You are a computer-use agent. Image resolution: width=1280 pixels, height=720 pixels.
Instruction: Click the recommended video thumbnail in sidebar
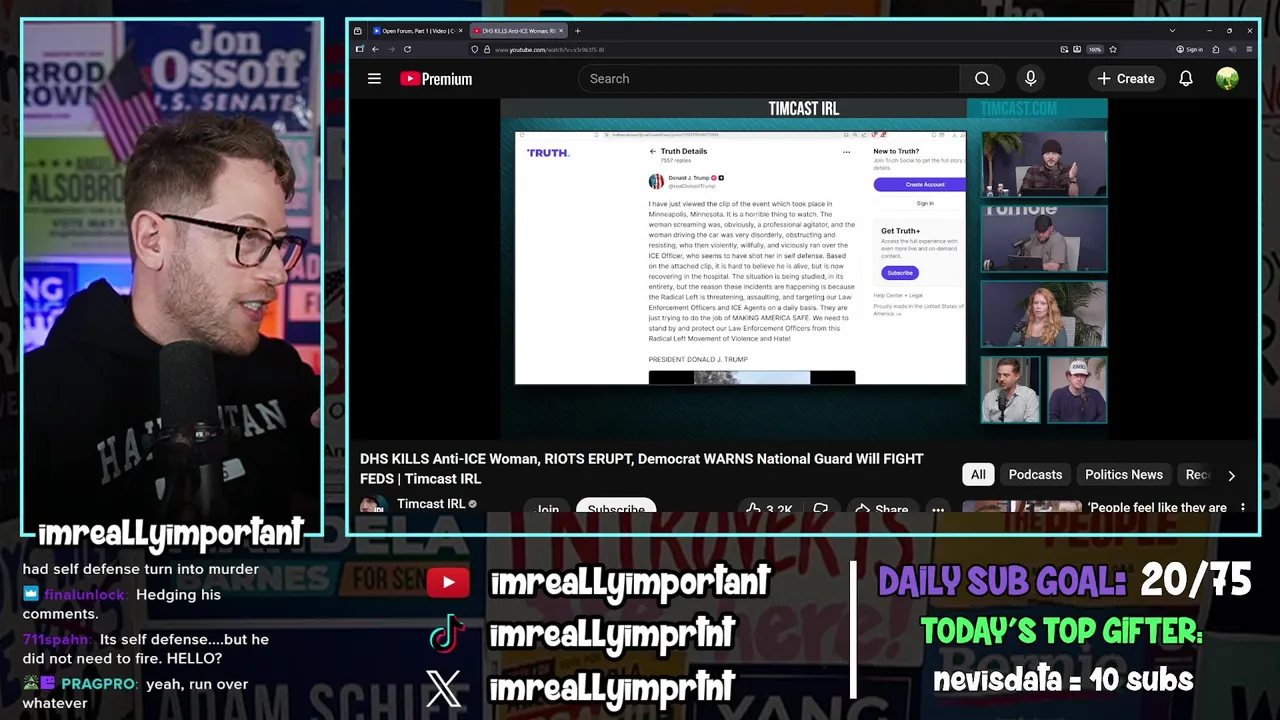(1022, 507)
